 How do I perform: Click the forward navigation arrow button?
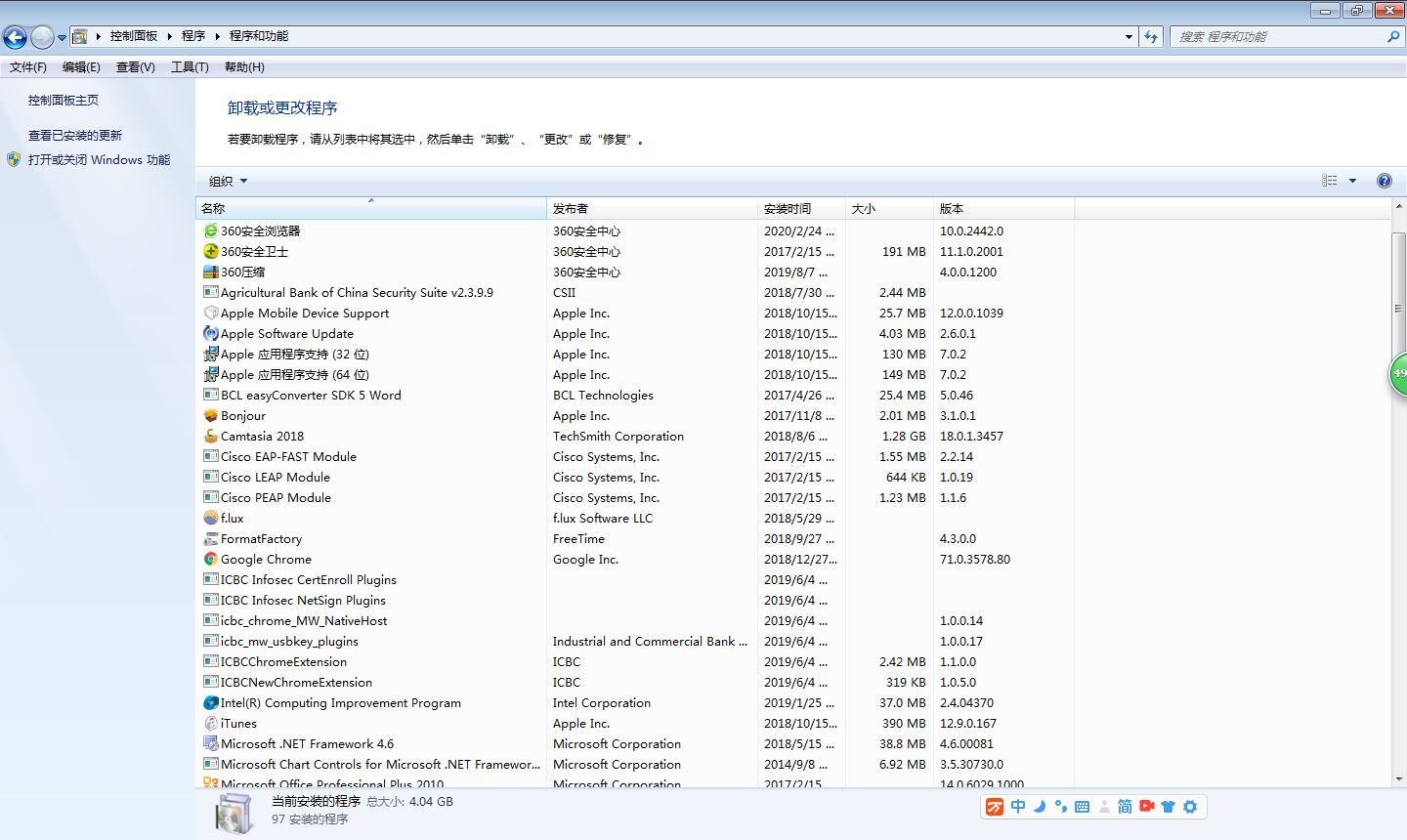point(42,37)
